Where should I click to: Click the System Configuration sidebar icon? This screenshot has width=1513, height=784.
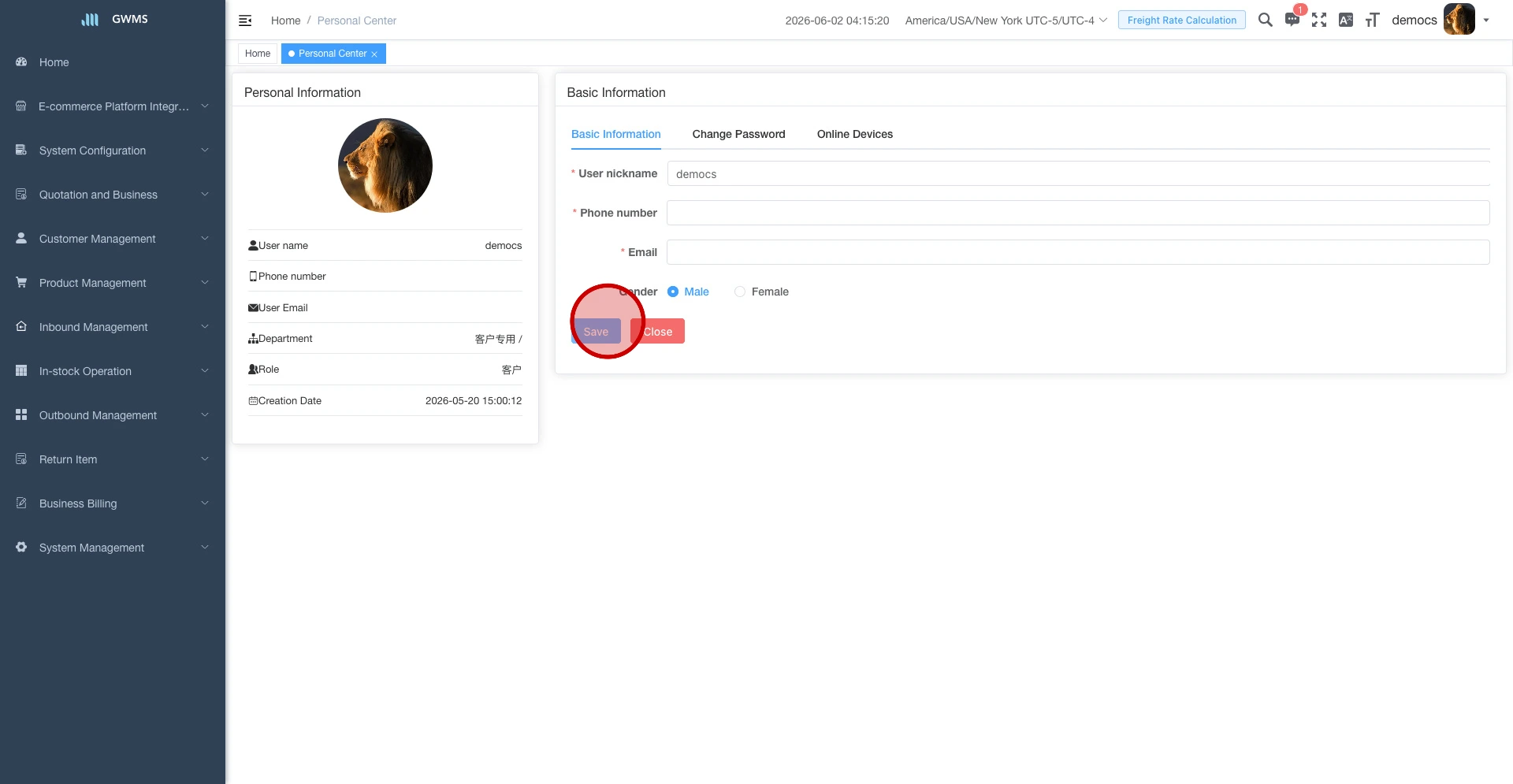(21, 150)
